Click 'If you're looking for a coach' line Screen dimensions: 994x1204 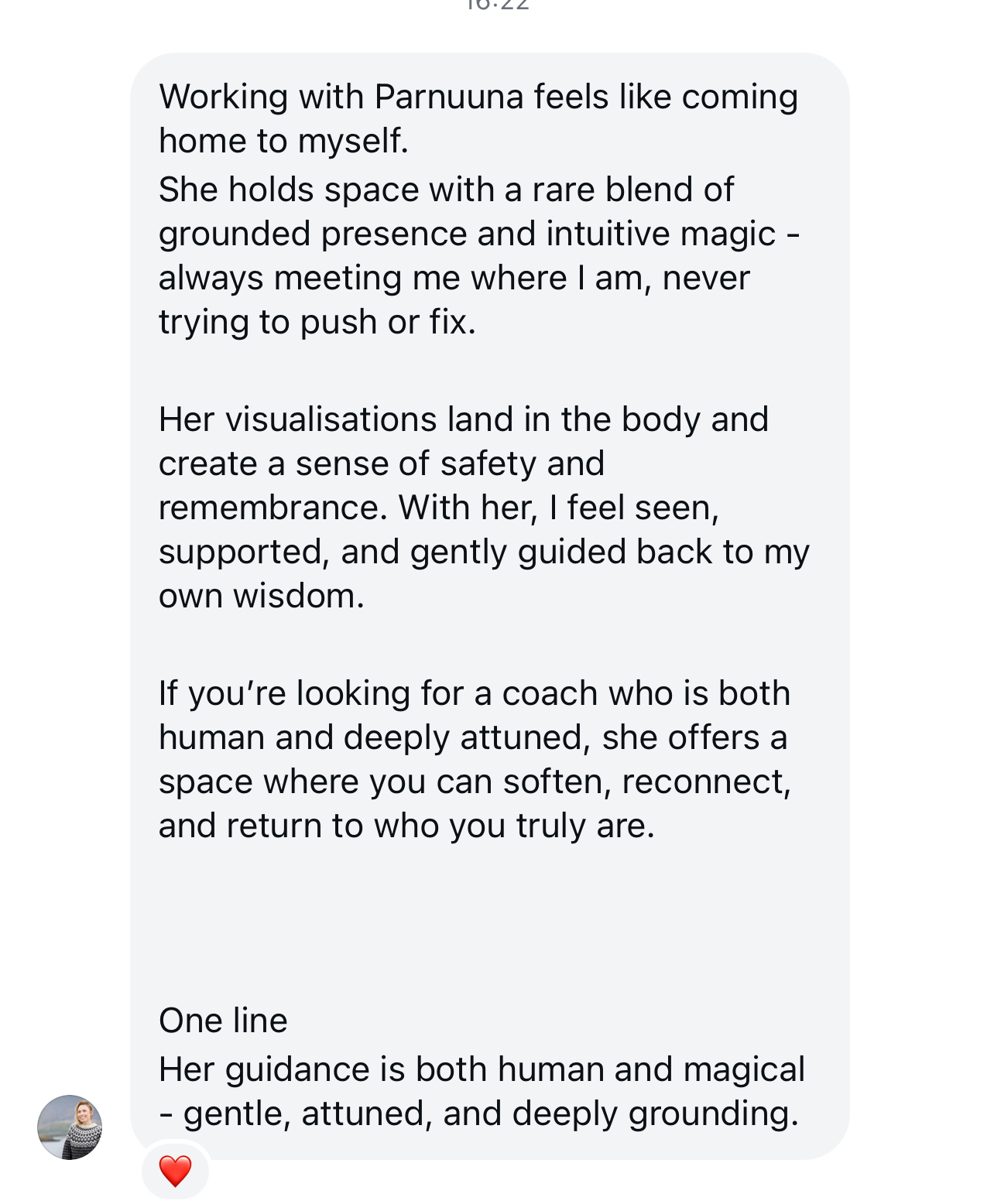(x=475, y=693)
